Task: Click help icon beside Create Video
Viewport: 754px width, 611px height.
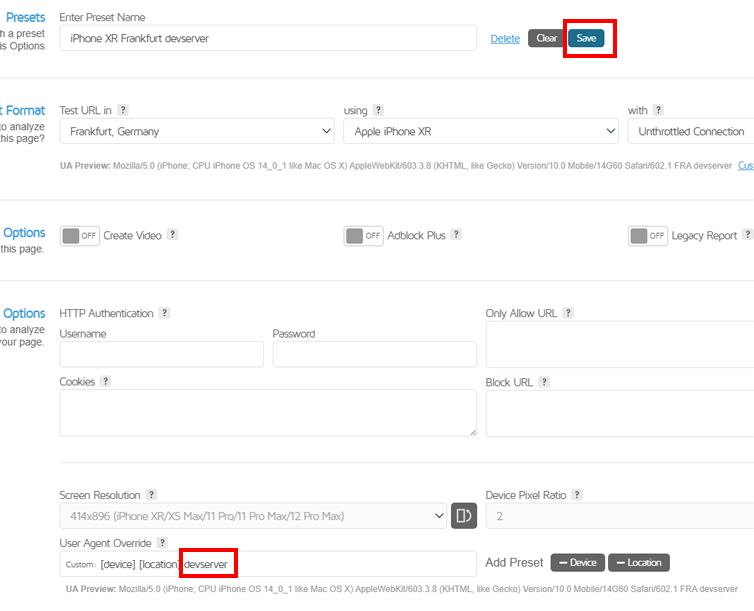Action: [x=172, y=235]
